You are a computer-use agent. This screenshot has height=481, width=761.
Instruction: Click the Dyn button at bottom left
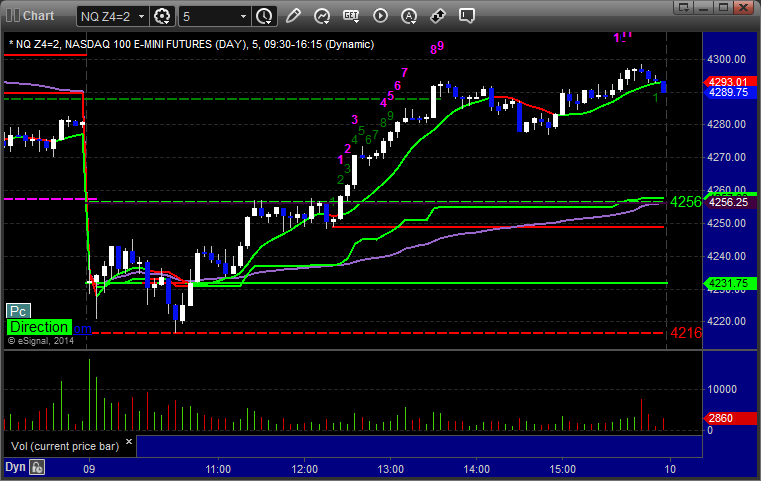click(15, 467)
